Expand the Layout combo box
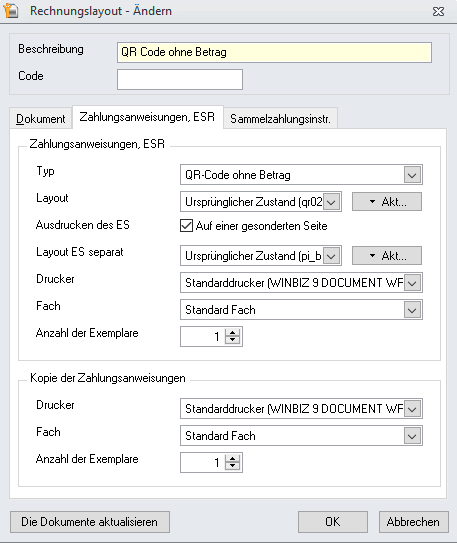 point(331,202)
